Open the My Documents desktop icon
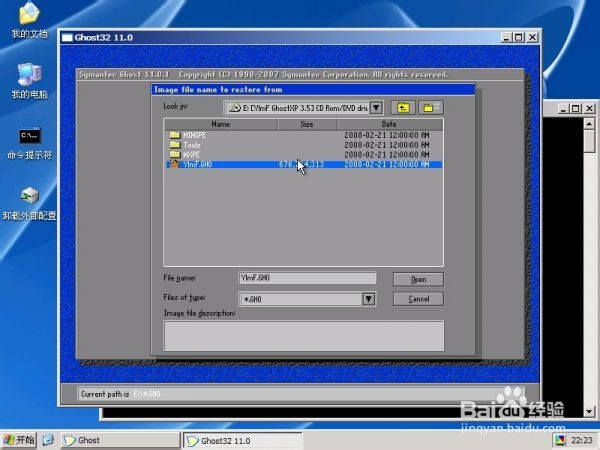Viewport: 600px width, 450px height. (x=29, y=20)
